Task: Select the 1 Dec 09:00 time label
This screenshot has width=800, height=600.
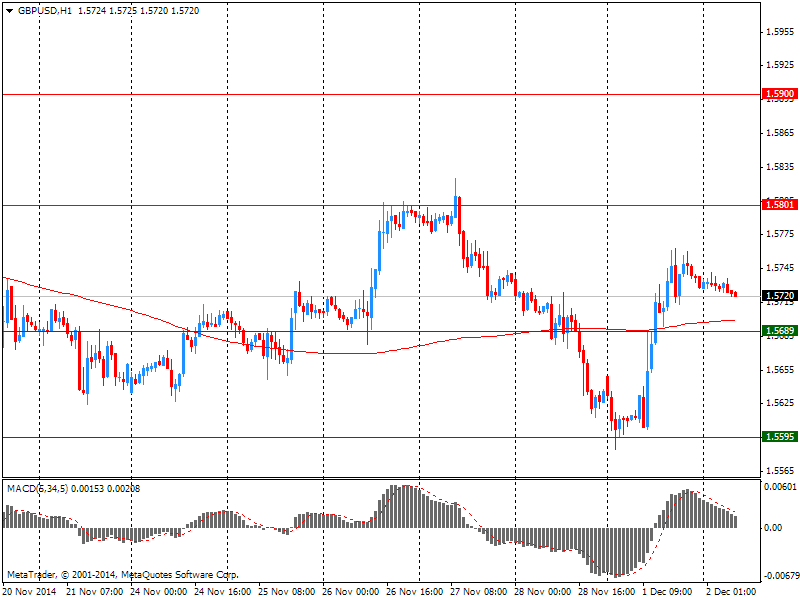Action: click(667, 591)
